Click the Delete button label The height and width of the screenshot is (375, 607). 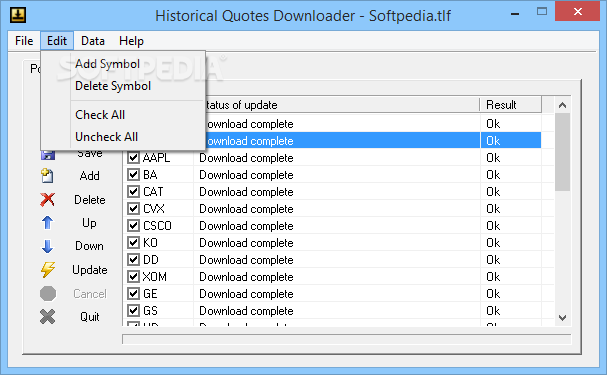pyautogui.click(x=89, y=200)
